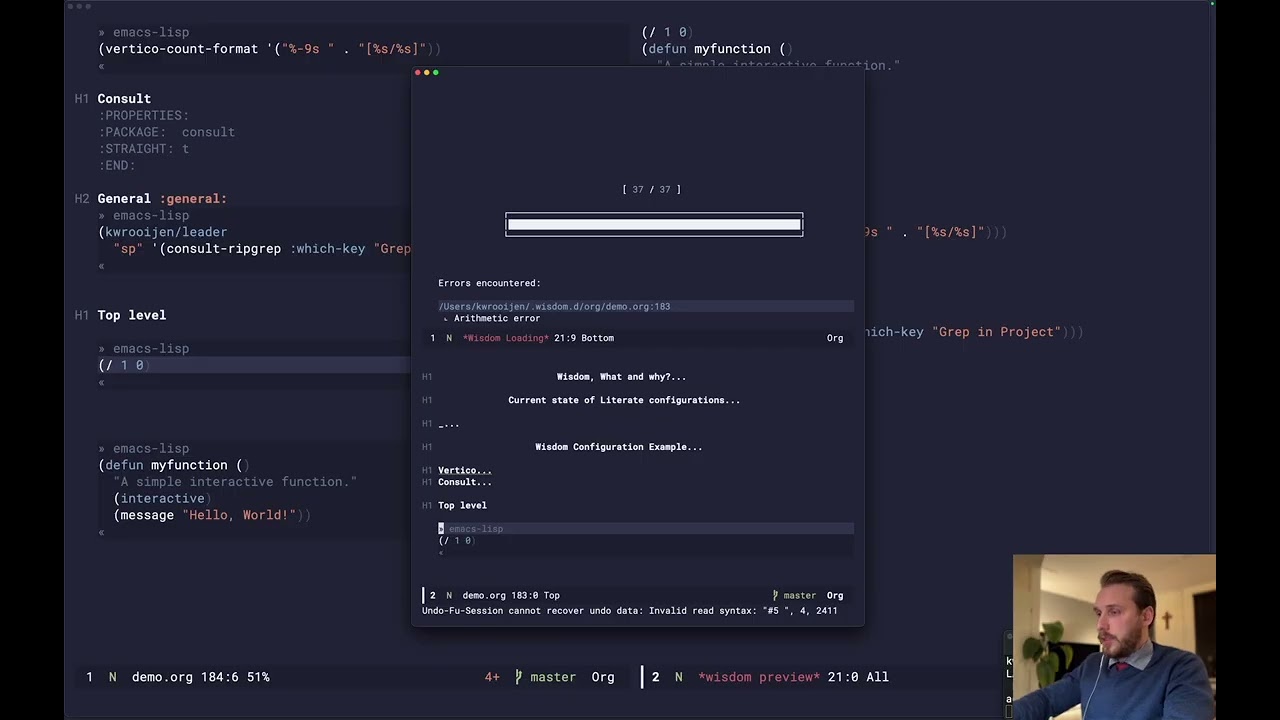Click demo.org buffer name in main modeline

coord(162,677)
